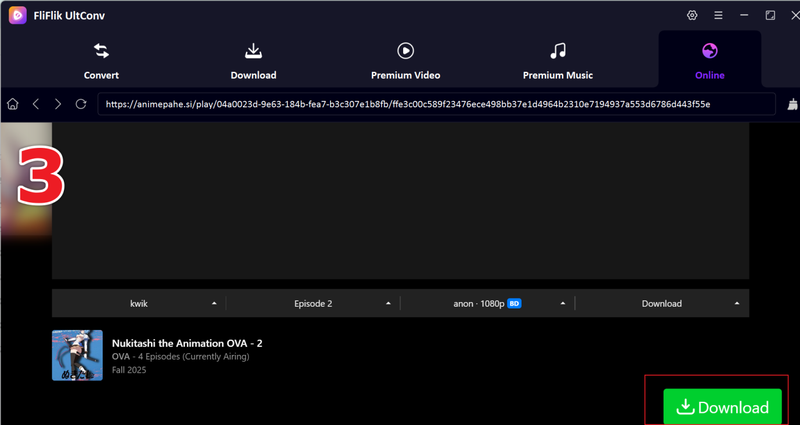Navigate forward with the right arrow
Viewport: 800px width, 425px height.
point(58,104)
